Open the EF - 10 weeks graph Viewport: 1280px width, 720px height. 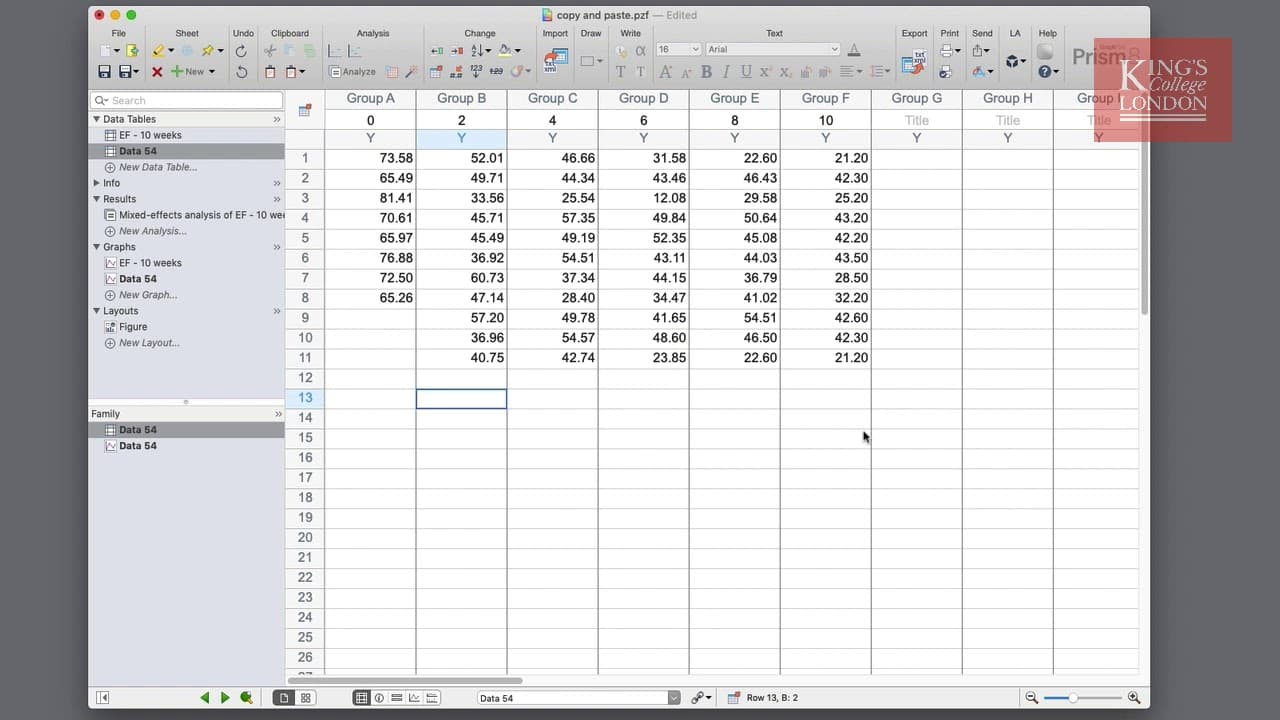150,263
